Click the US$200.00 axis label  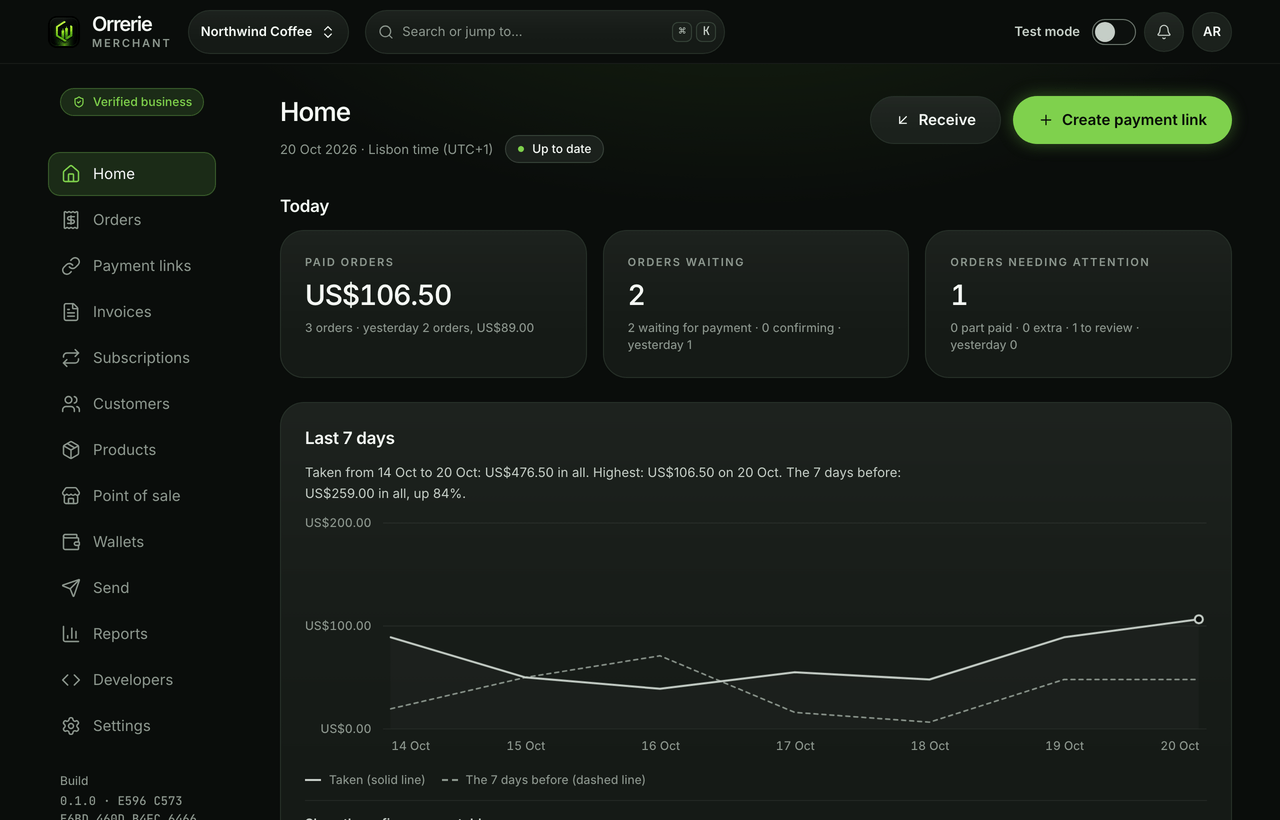pos(338,523)
